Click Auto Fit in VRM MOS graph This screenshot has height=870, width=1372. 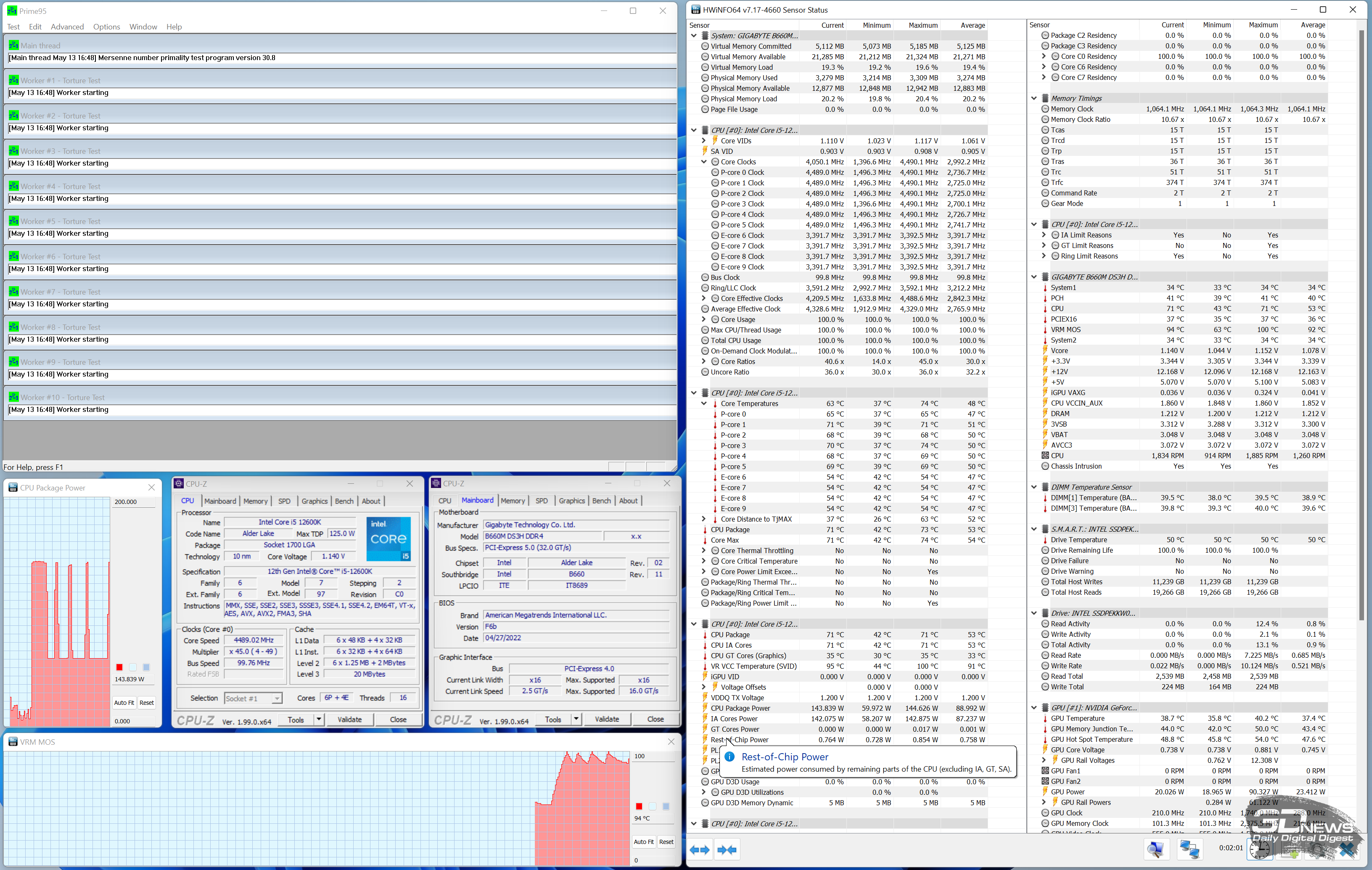click(x=643, y=841)
